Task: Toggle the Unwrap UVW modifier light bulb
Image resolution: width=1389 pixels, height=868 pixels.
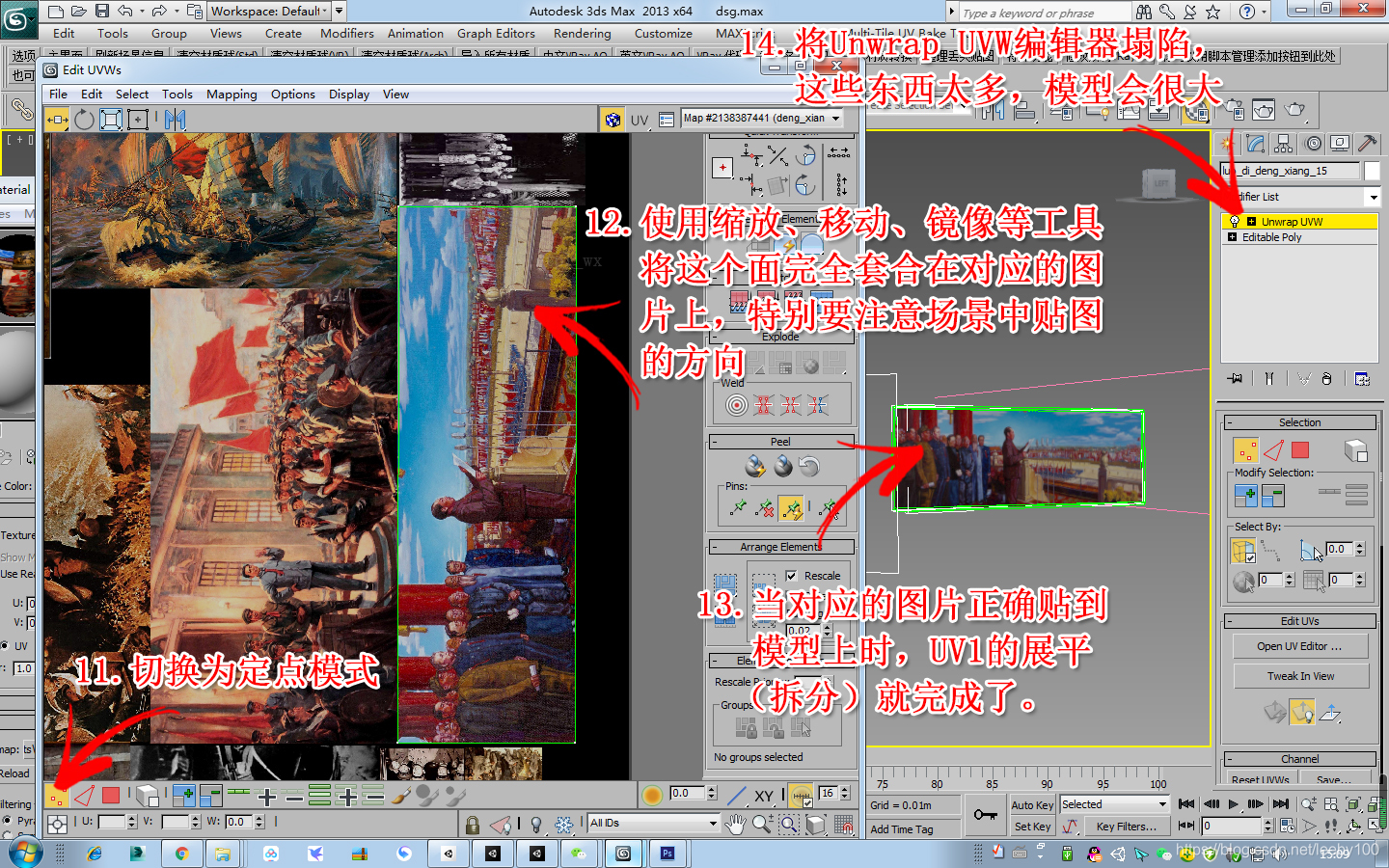Action: [1235, 220]
